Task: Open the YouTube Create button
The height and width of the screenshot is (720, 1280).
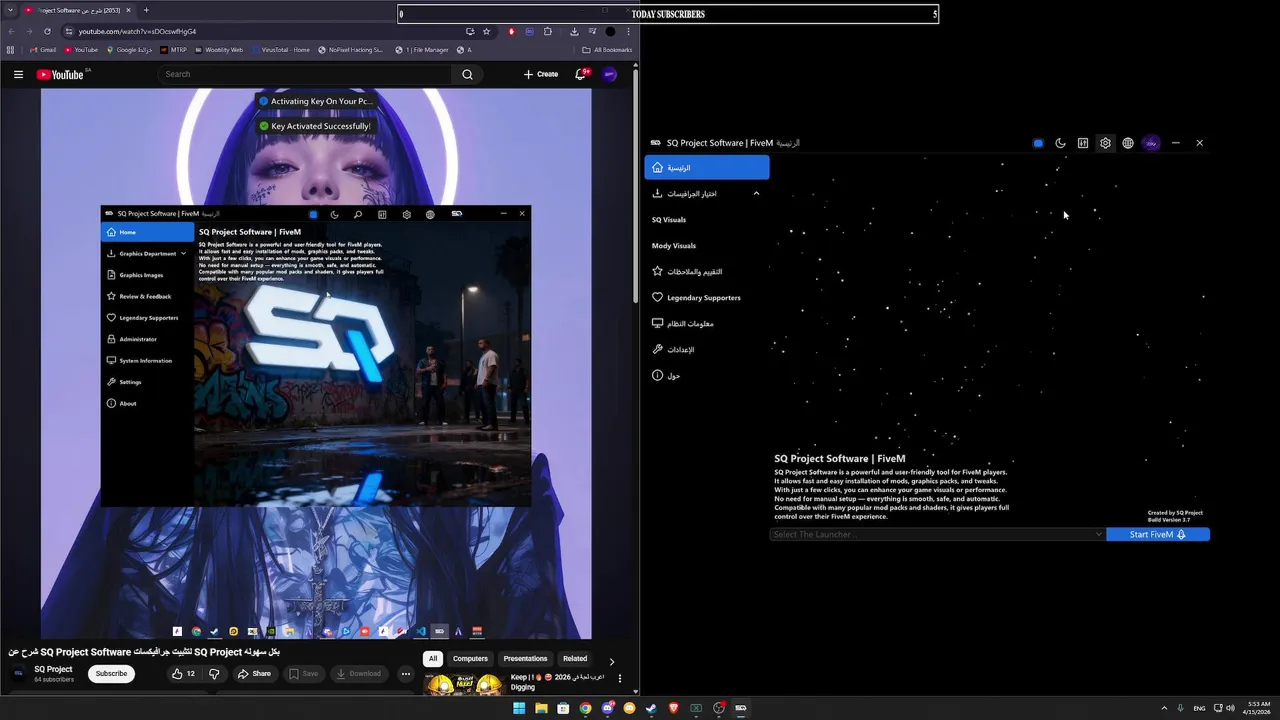Action: [x=541, y=74]
